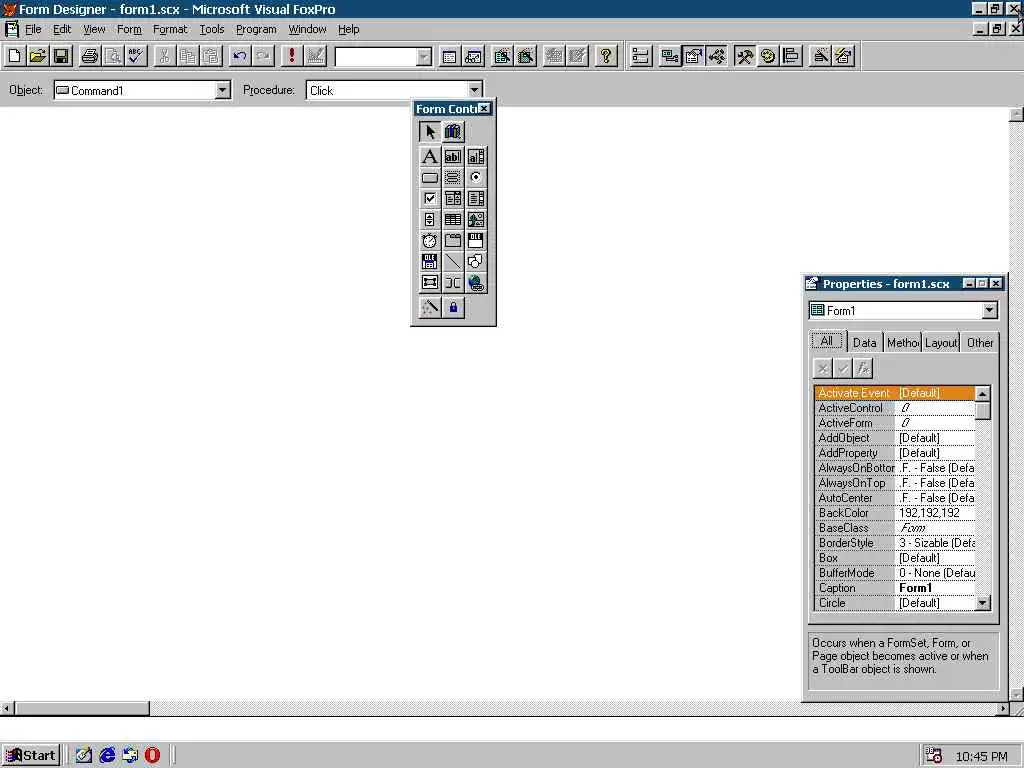Screen dimensions: 1024x768
Task: Select the Text Box control tool
Action: (x=453, y=157)
